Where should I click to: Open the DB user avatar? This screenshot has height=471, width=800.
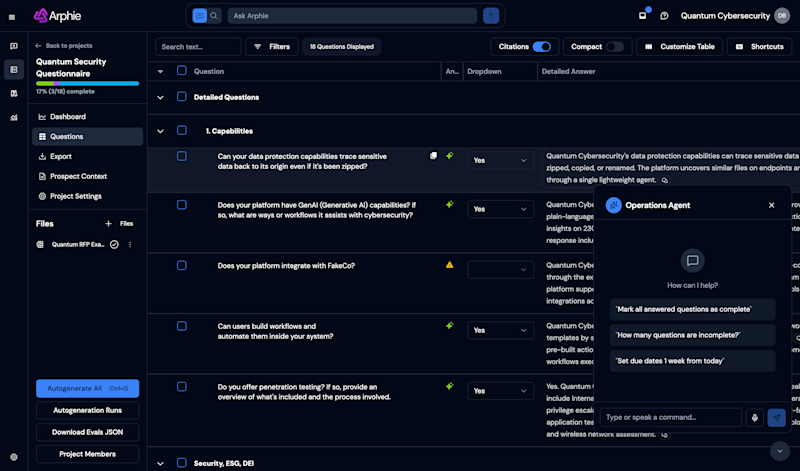pos(782,16)
